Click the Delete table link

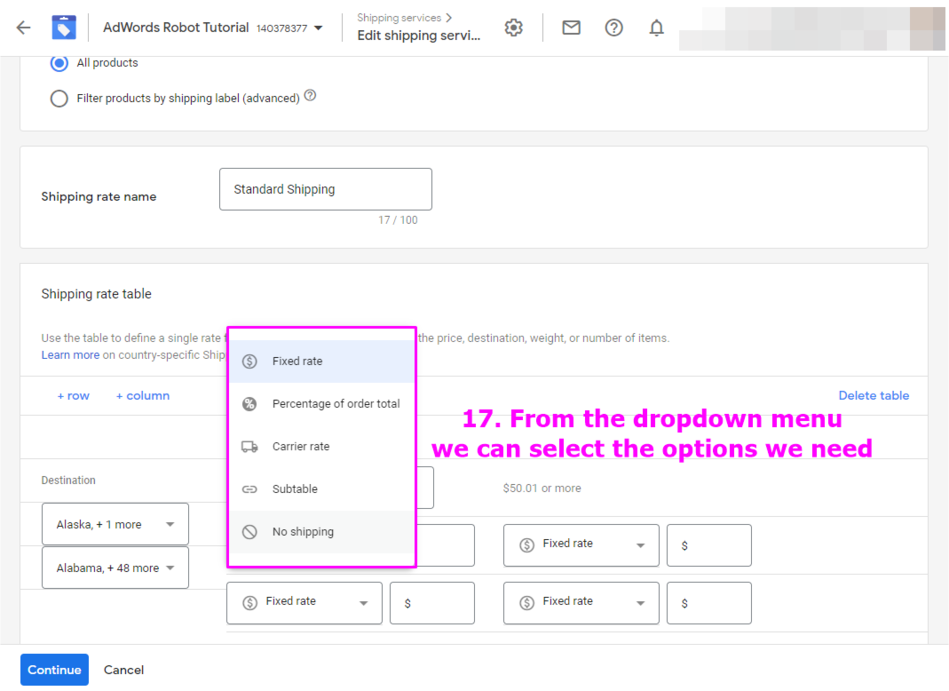click(x=873, y=396)
